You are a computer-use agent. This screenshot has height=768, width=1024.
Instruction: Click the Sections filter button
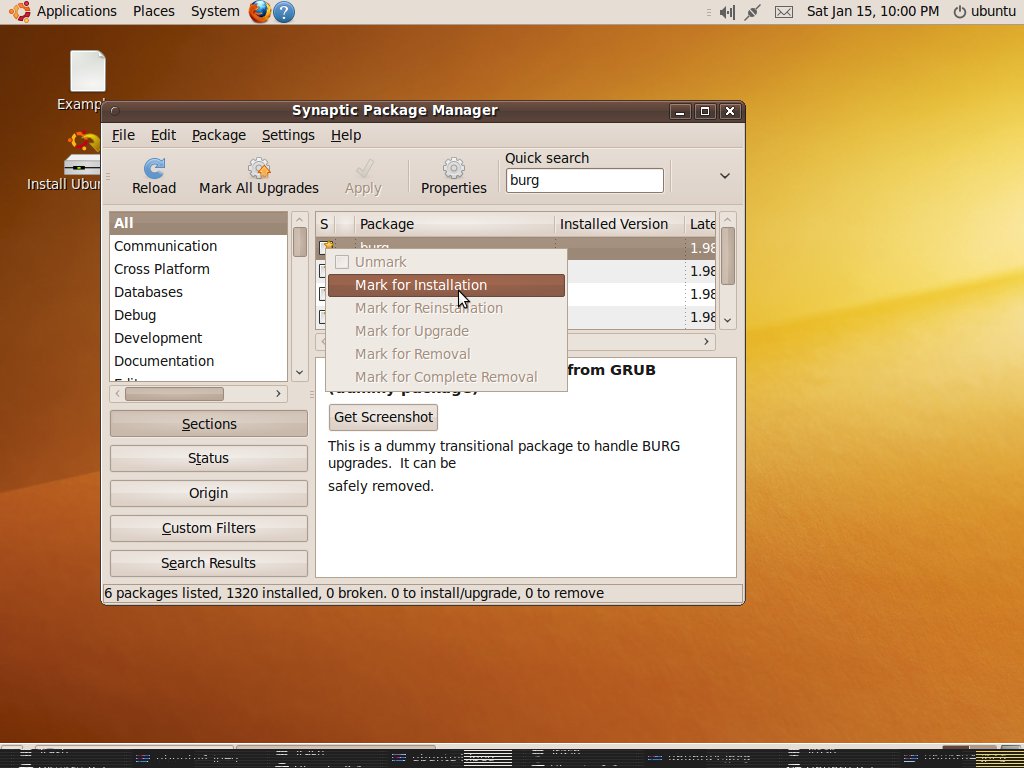click(x=209, y=424)
